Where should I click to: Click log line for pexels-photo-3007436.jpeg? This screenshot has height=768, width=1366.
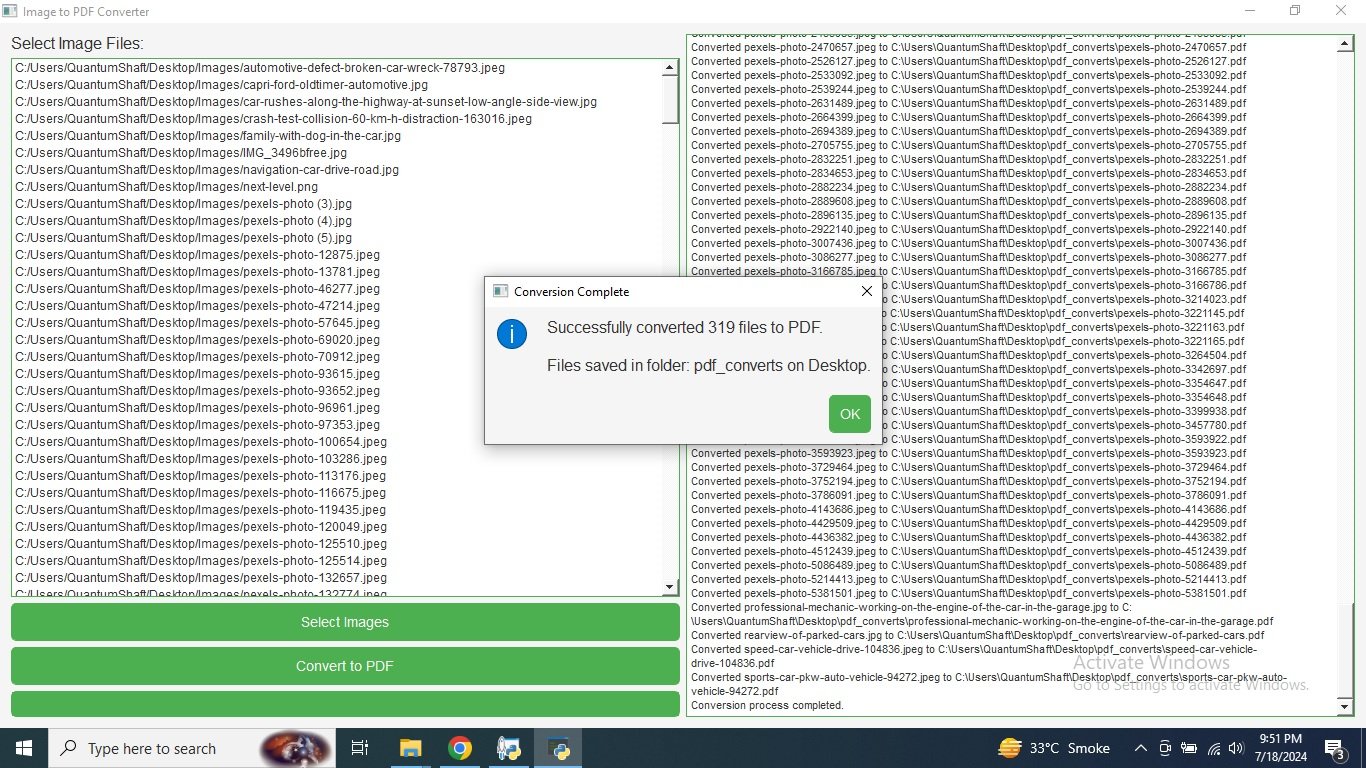[969, 243]
